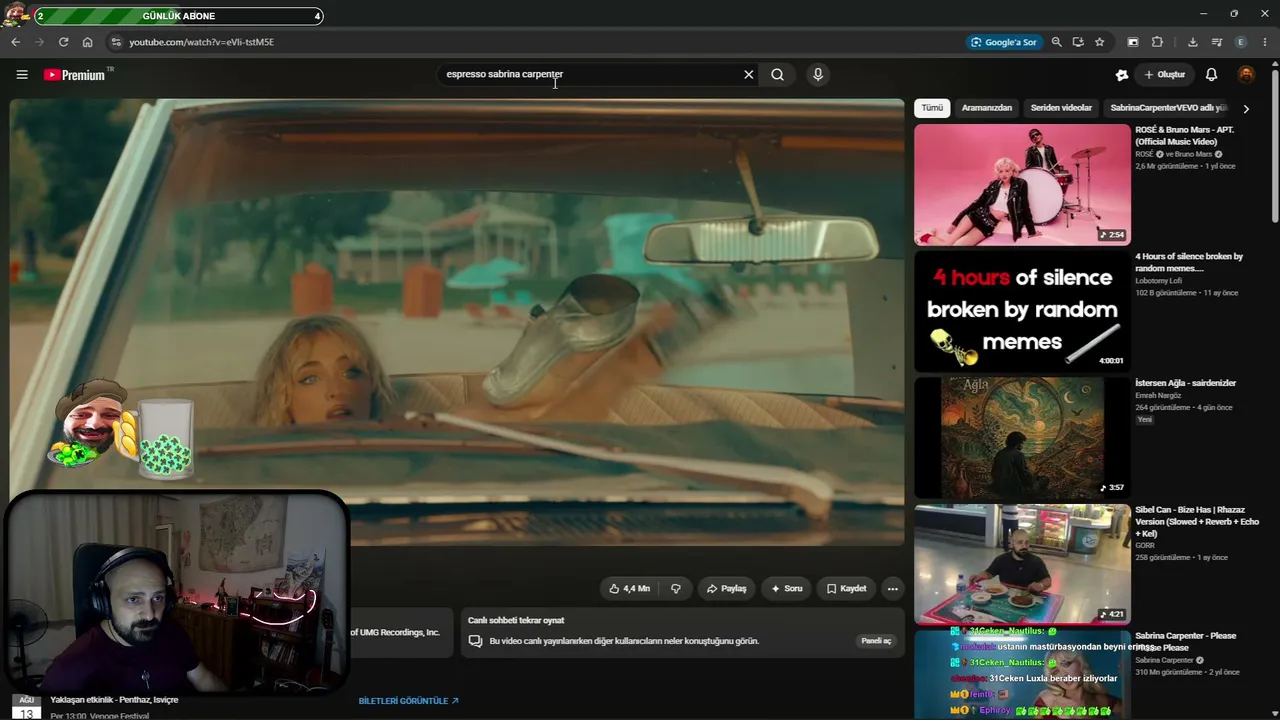Show more filter chips with right chevron

pos(1246,108)
